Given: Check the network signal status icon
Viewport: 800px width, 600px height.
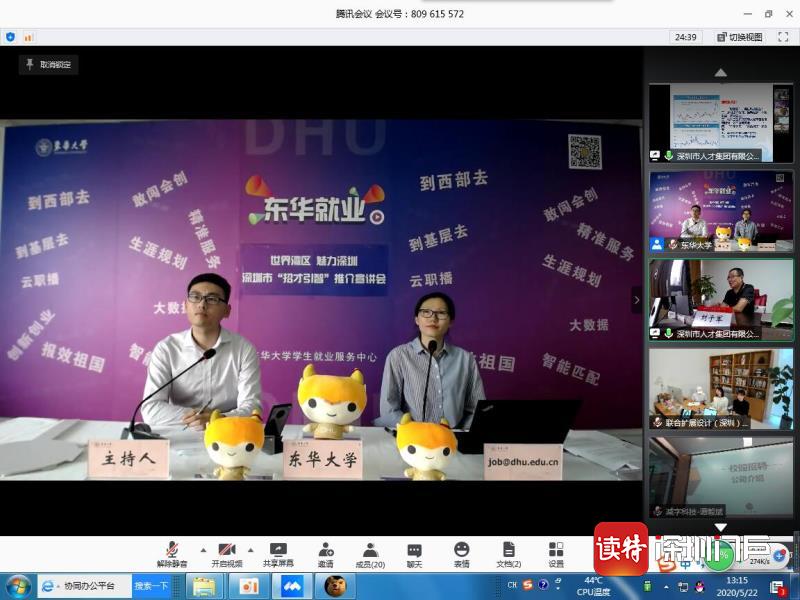Looking at the screenshot, I should 28,37.
